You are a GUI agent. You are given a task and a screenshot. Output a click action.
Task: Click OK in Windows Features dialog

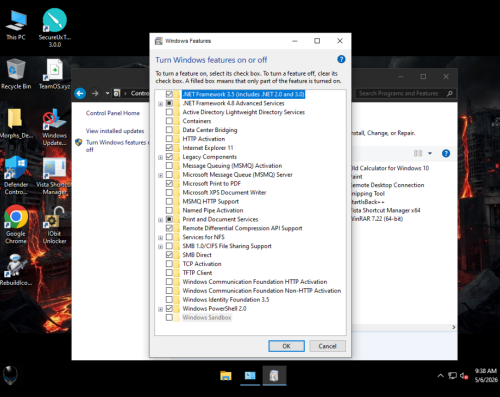[x=286, y=346]
